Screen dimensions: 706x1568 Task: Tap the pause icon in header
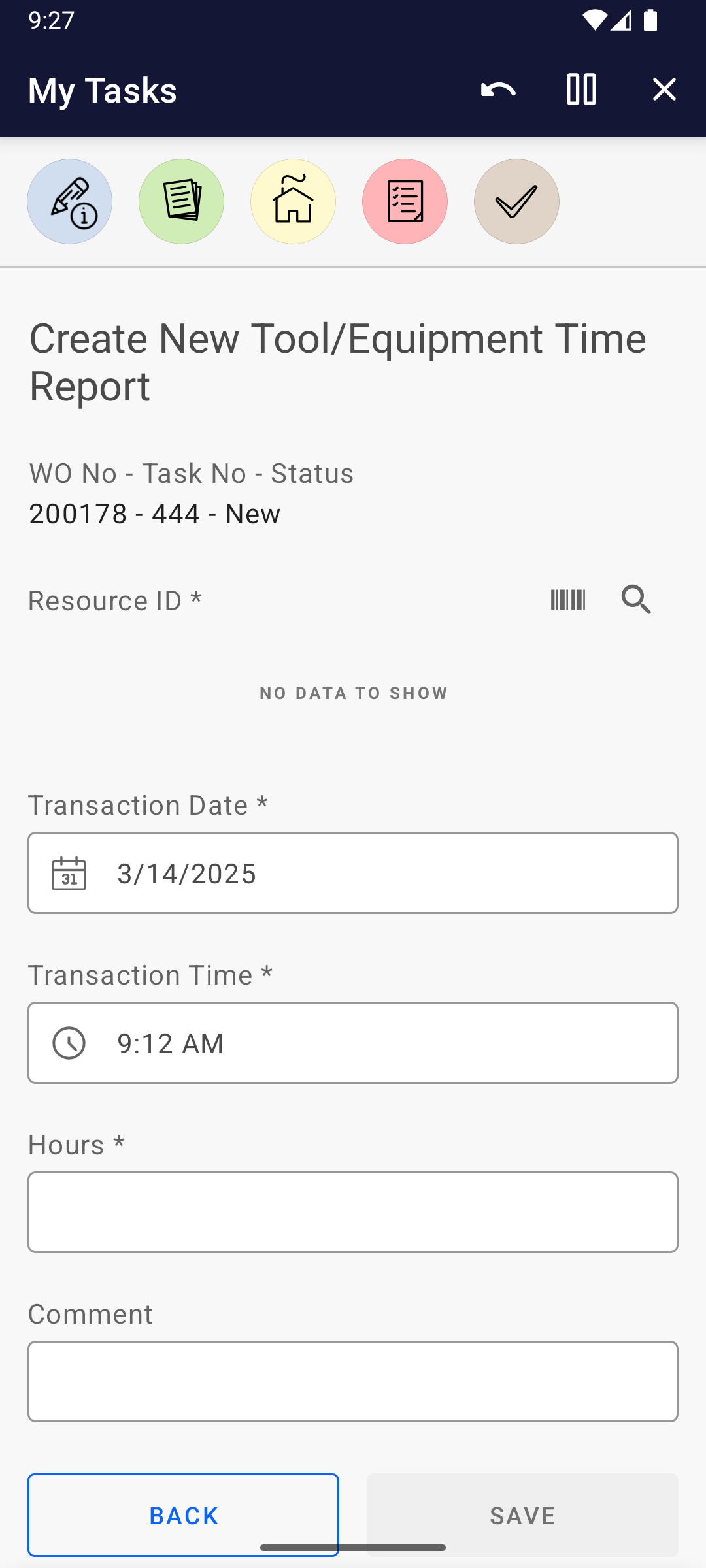(x=581, y=90)
